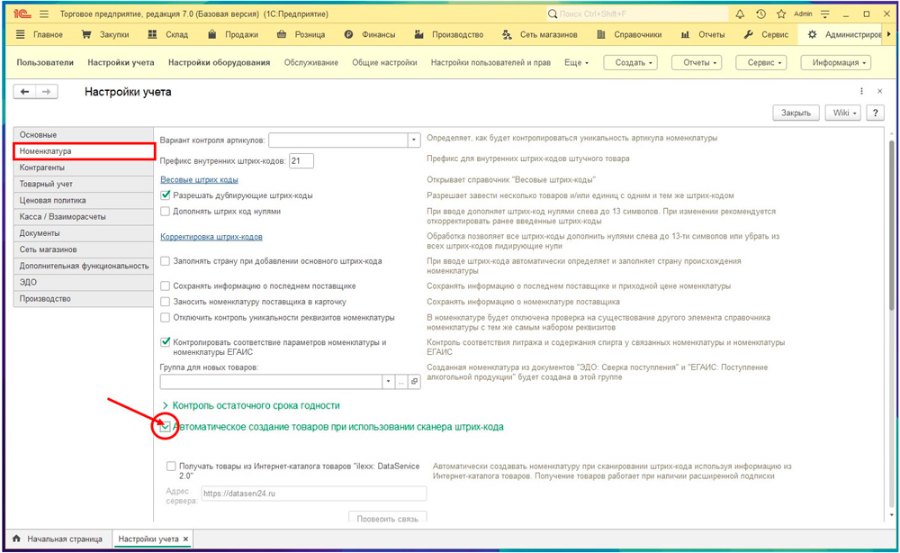The image size is (900, 553).
Task: Open Группа для новых товаров dropdown arrow
Action: (x=389, y=382)
